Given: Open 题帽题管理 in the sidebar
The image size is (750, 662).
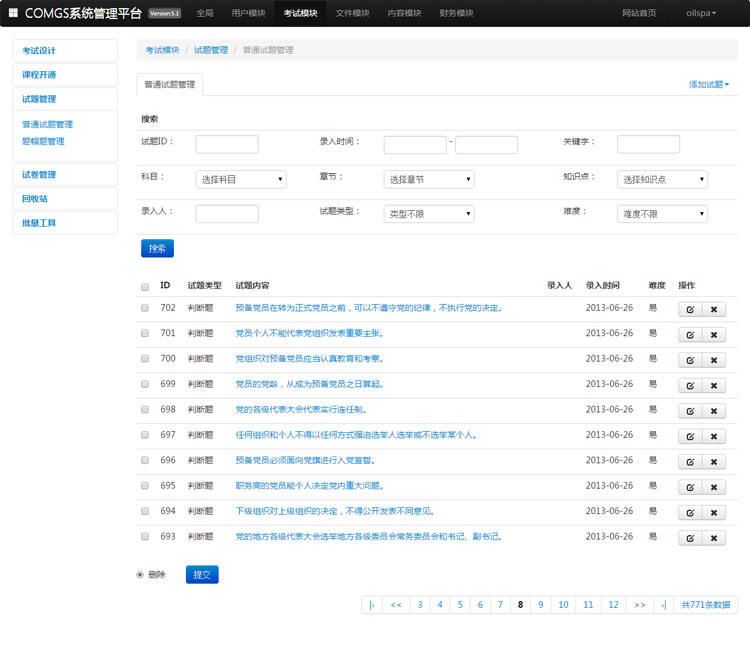Looking at the screenshot, I should coord(43,141).
